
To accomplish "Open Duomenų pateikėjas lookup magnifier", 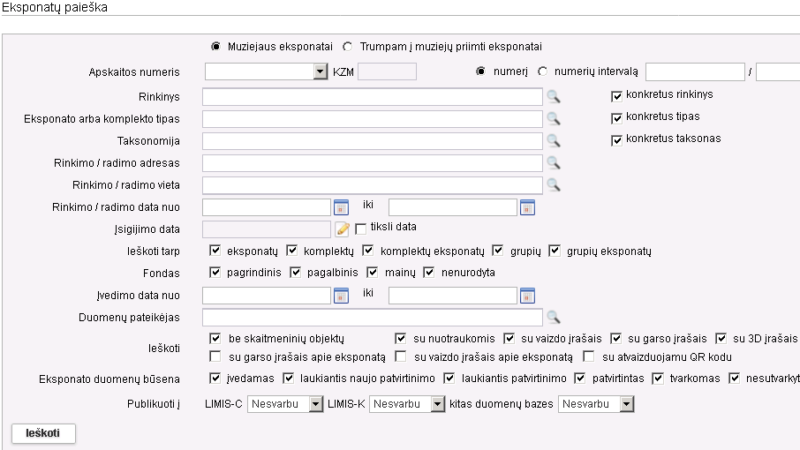I will pos(554,317).
